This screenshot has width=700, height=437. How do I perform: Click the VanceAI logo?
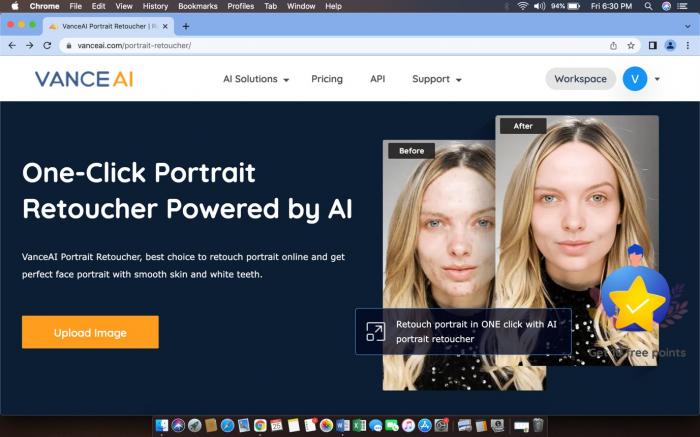click(x=84, y=79)
